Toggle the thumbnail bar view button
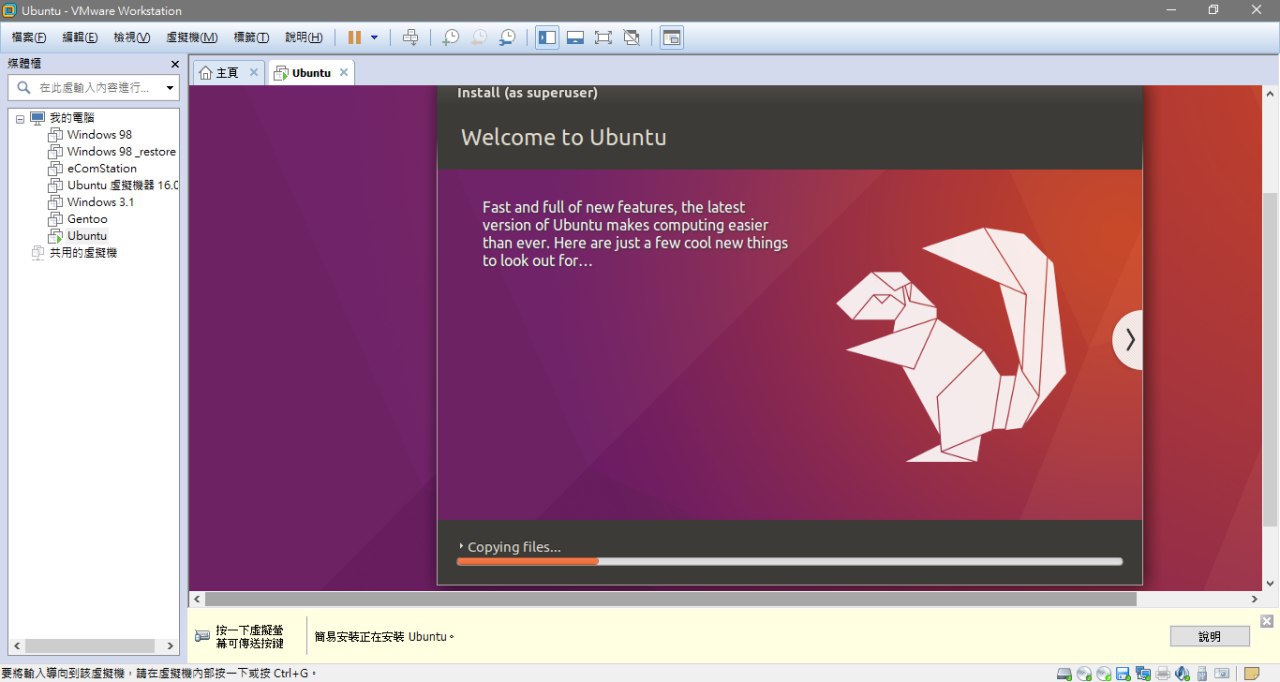1280x682 pixels. click(575, 37)
